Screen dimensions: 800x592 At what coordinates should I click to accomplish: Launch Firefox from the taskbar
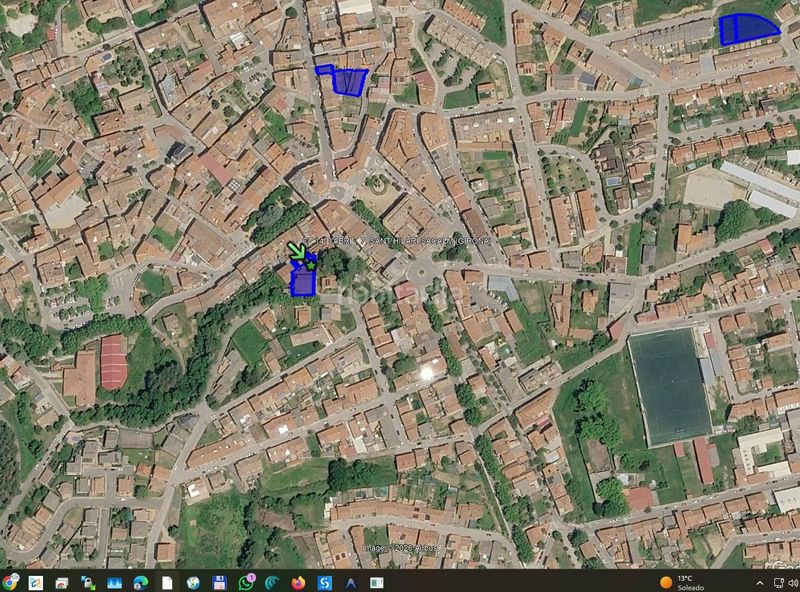pos(298,582)
